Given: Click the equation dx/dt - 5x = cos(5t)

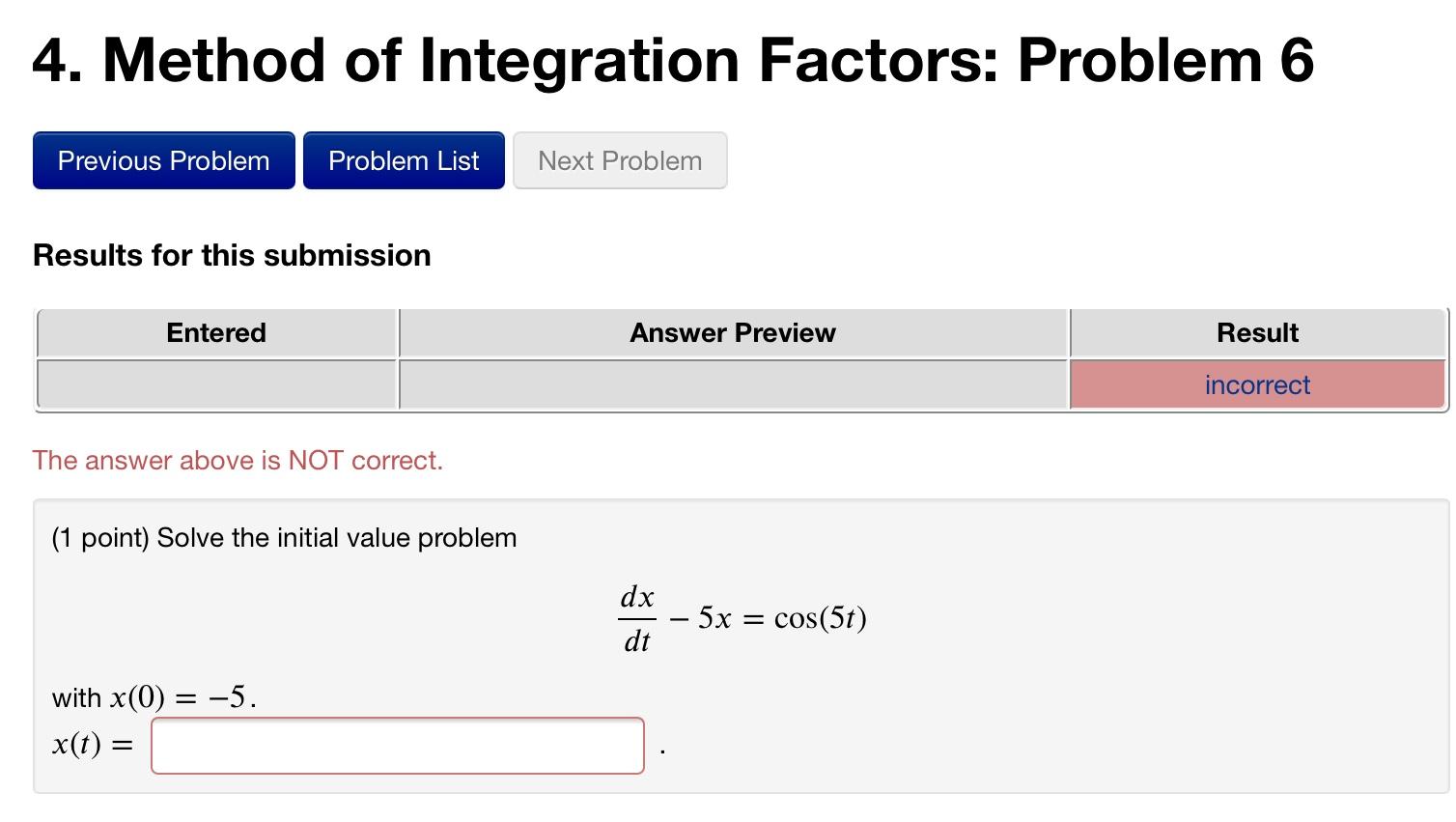Looking at the screenshot, I should click(742, 617).
